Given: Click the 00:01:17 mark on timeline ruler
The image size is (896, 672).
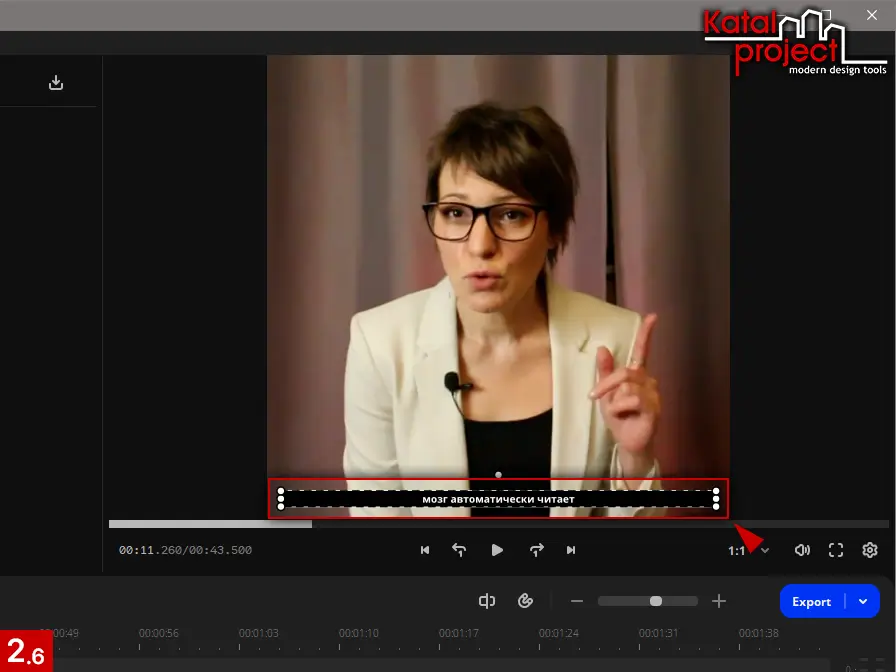Looking at the screenshot, I should (458, 633).
